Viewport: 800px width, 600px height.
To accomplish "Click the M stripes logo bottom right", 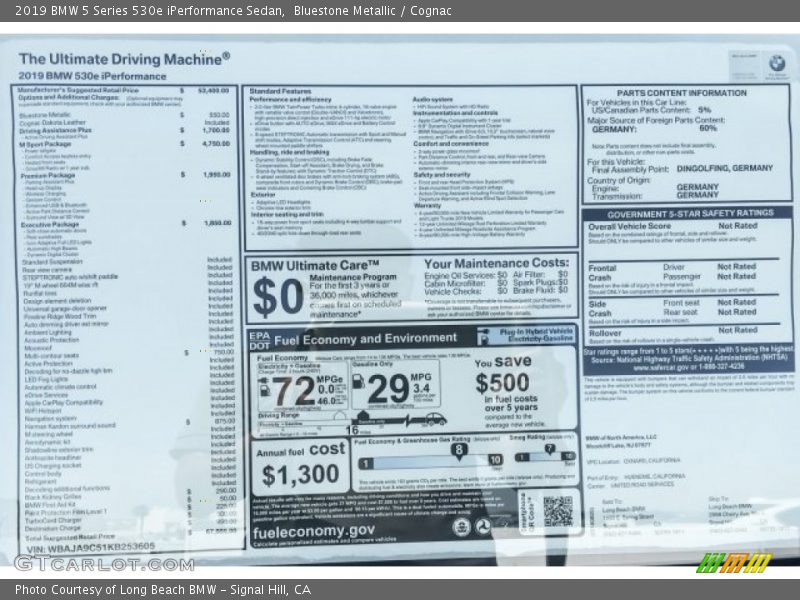I will click(733, 562).
